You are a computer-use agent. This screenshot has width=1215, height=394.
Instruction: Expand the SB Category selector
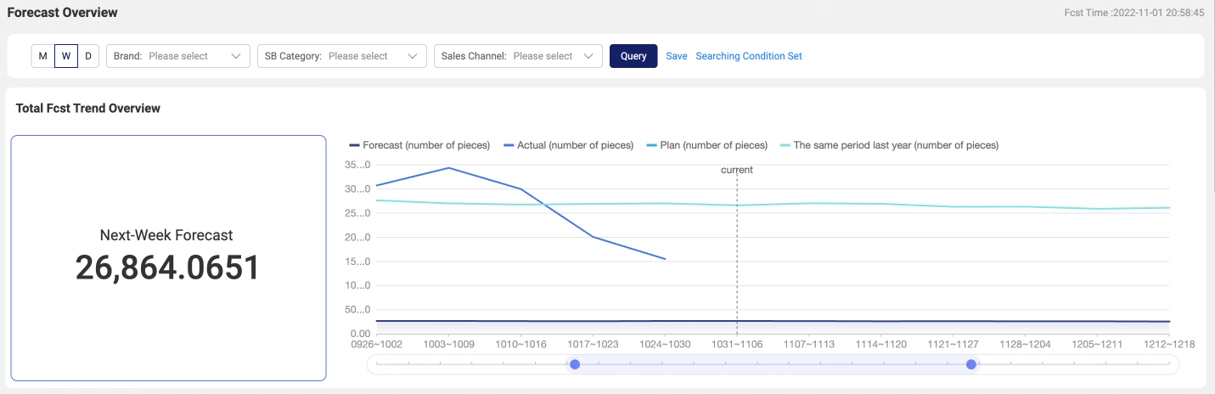click(342, 56)
